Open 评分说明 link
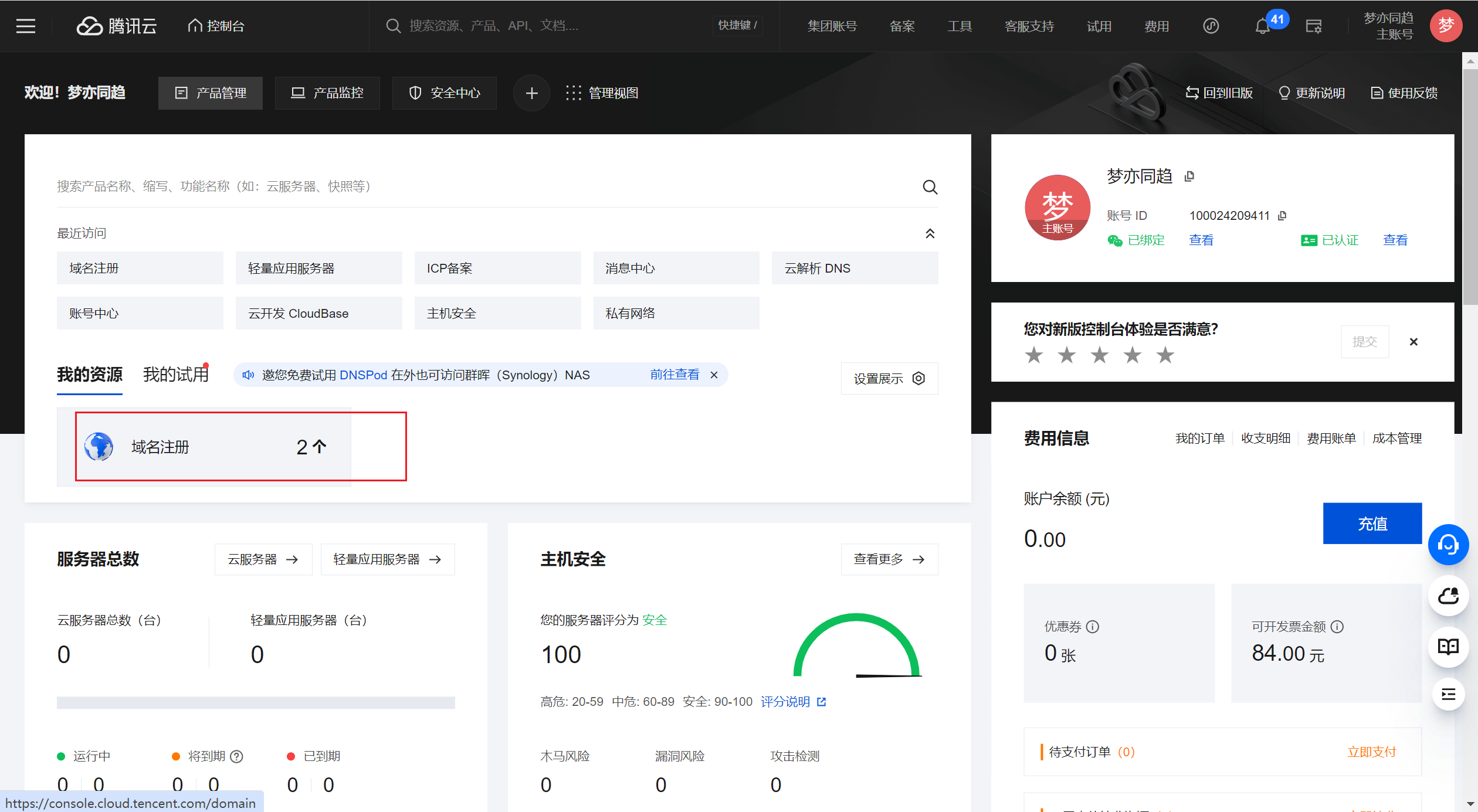This screenshot has height=812, width=1478. coord(793,702)
